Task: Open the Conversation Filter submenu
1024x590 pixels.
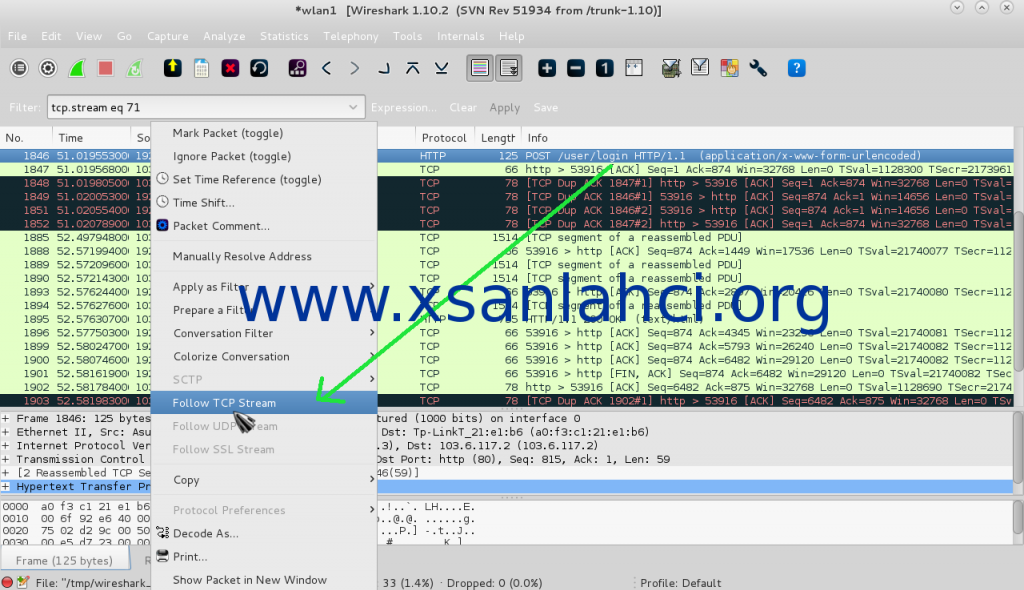Action: coord(264,333)
